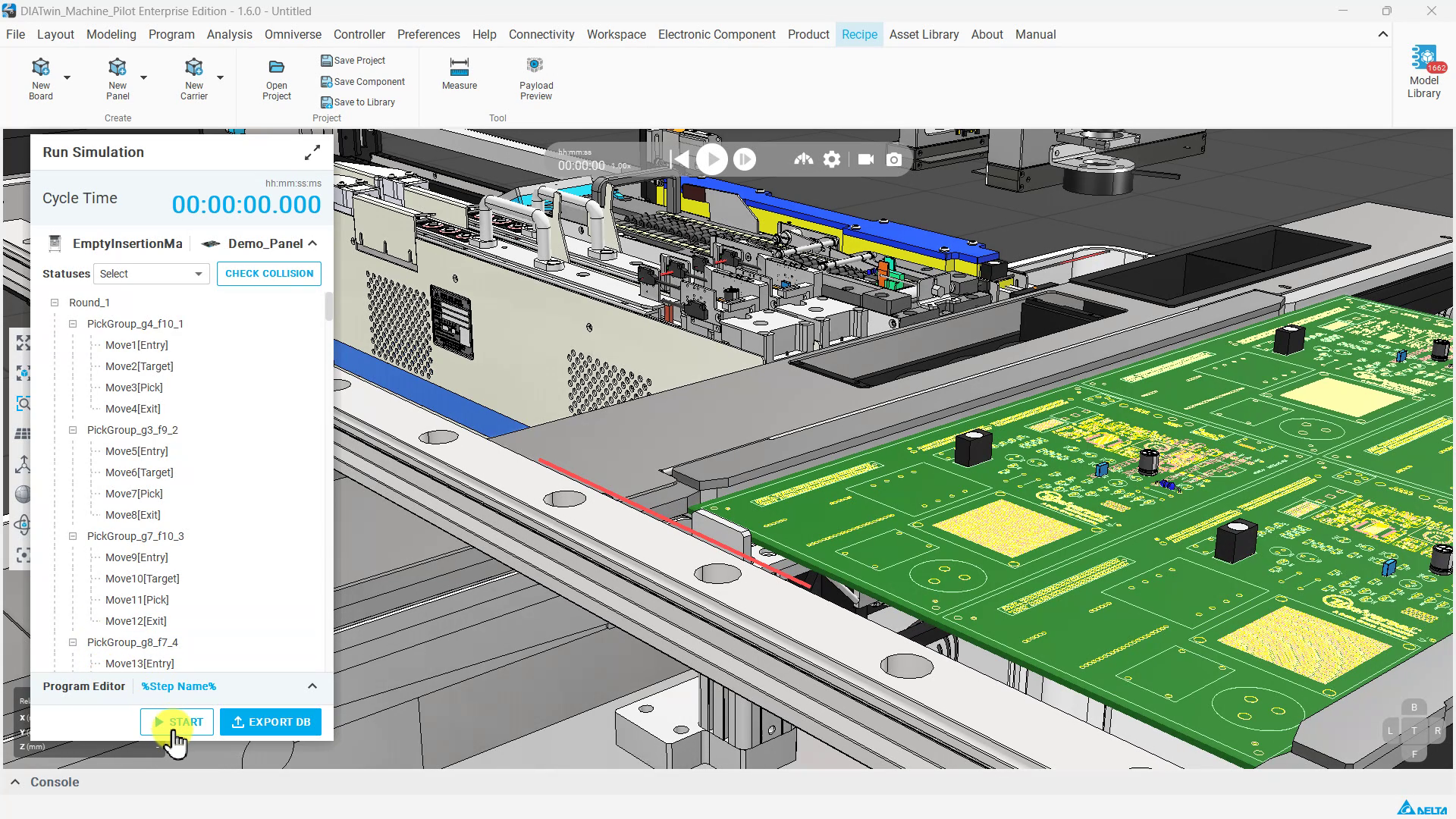
Task: Open the Electronic Component tab
Action: tap(717, 35)
